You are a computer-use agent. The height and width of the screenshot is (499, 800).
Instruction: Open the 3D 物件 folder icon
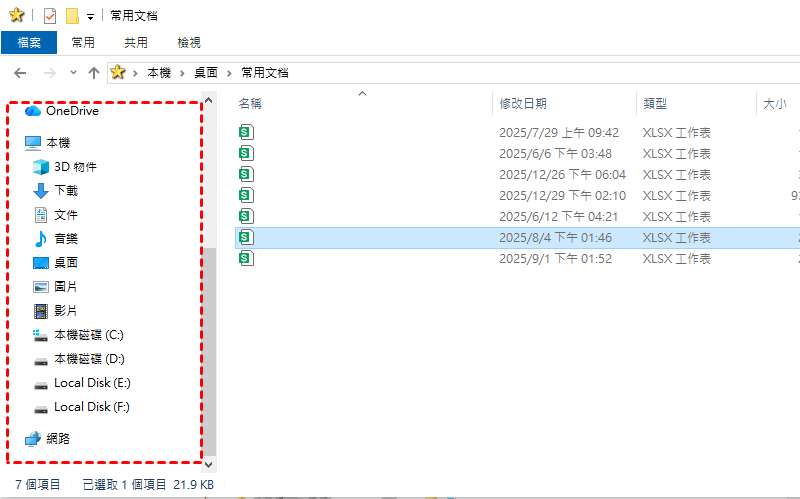41,167
